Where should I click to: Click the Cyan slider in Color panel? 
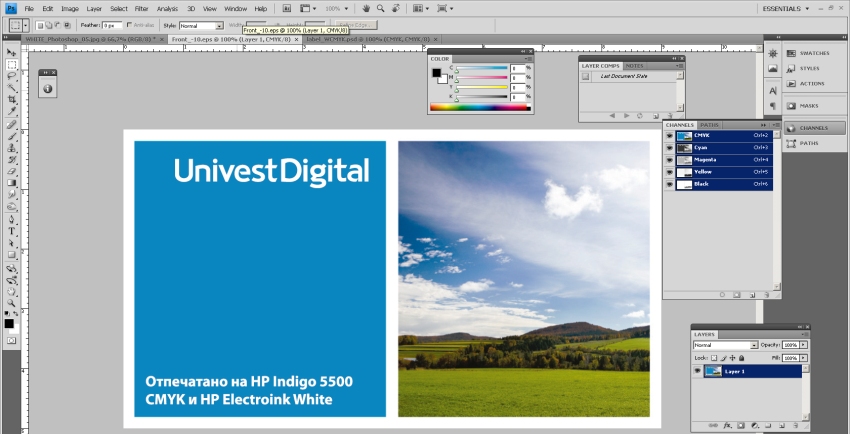coord(481,68)
